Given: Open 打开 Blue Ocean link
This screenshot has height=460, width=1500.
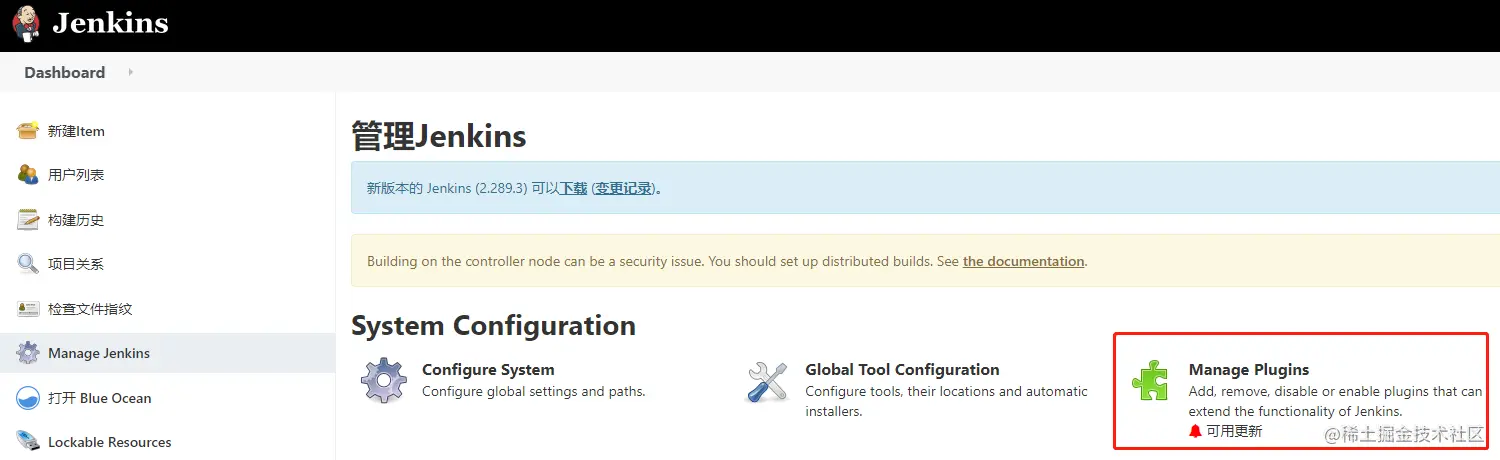Looking at the screenshot, I should pyautogui.click(x=100, y=398).
